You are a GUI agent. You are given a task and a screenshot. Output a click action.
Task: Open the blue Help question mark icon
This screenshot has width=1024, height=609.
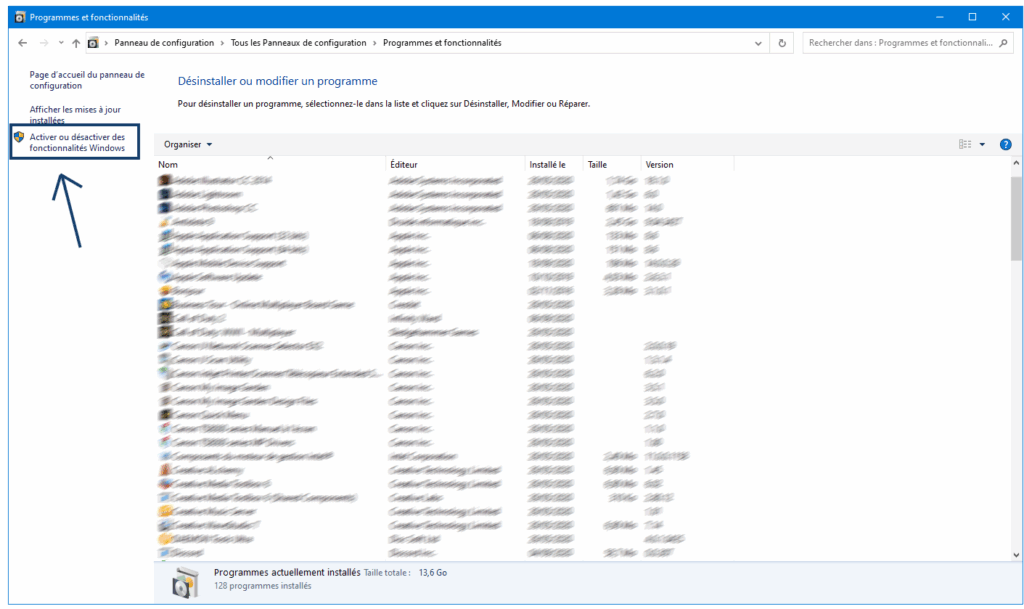(x=1005, y=145)
